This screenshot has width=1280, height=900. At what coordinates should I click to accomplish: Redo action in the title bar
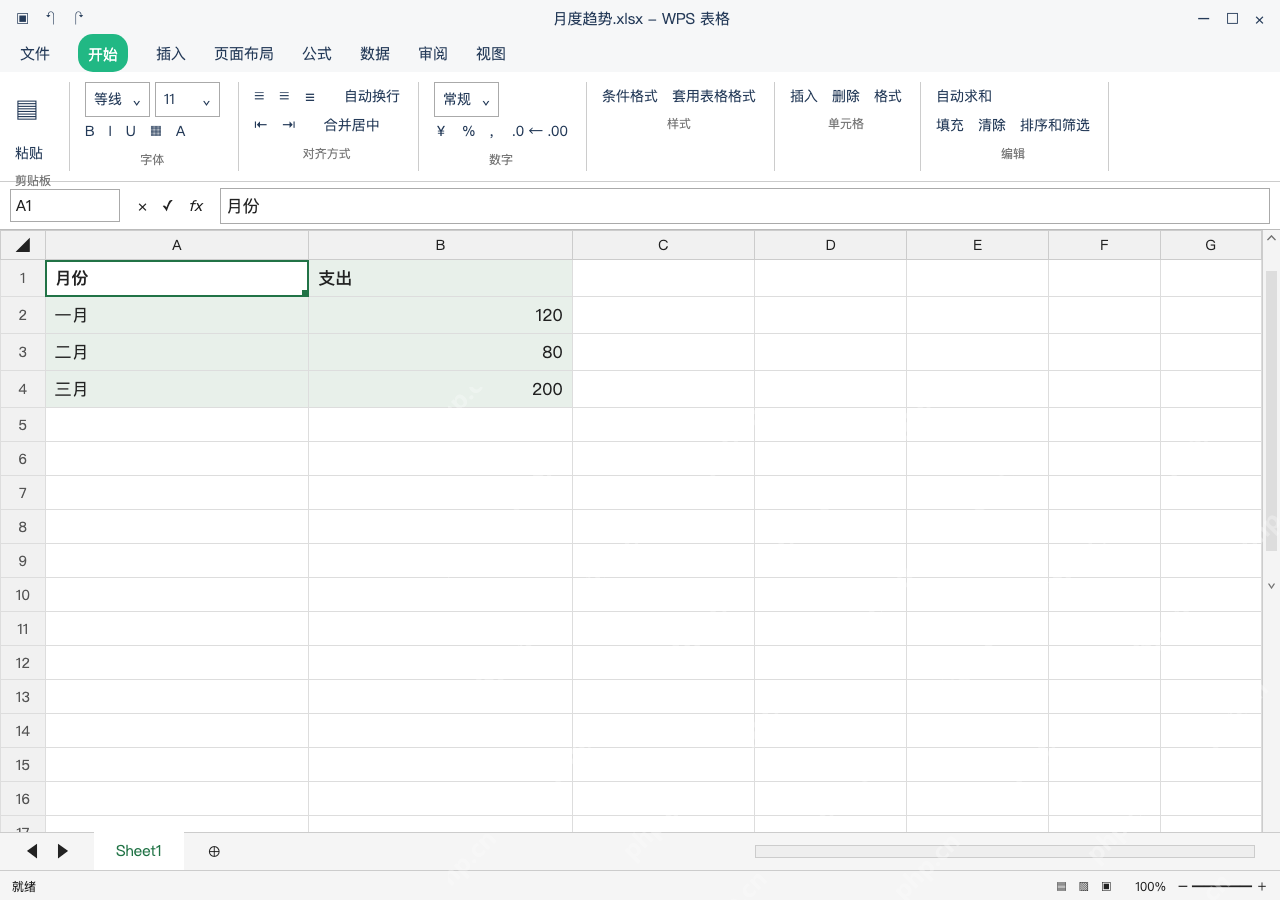79,18
